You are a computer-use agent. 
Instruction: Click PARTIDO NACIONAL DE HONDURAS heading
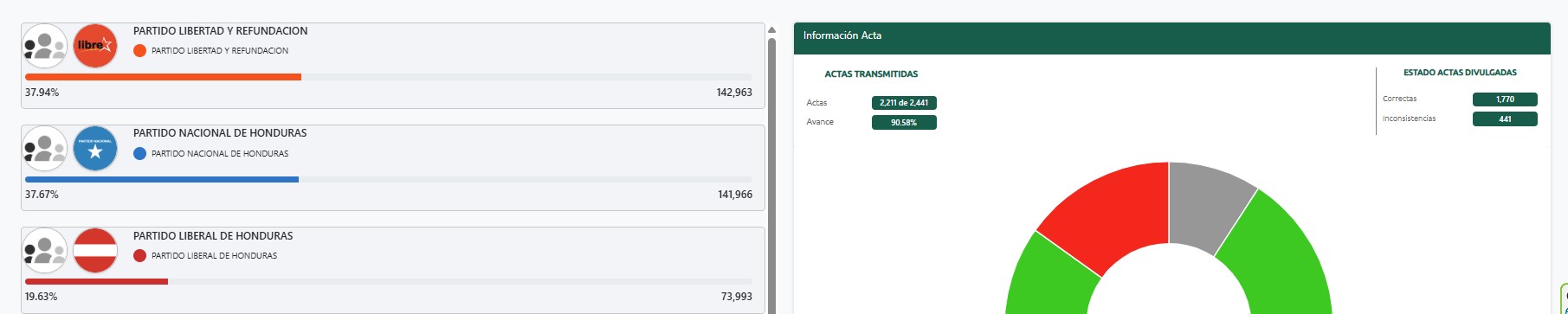tap(220, 133)
